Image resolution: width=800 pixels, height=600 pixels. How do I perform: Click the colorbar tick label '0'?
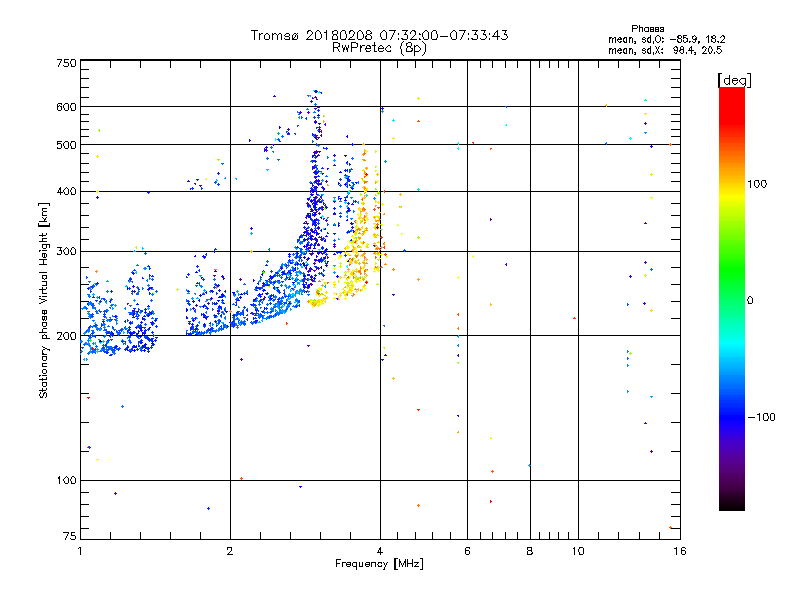coord(750,301)
